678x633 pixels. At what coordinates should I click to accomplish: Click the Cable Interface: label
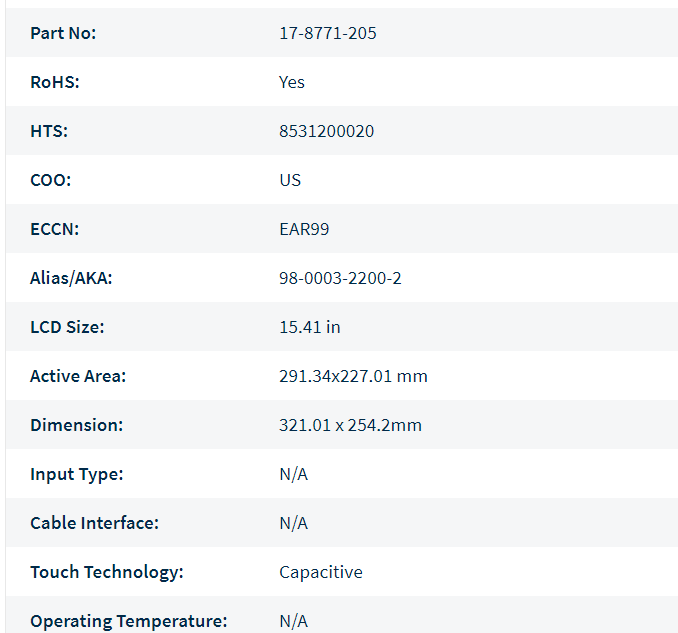pyautogui.click(x=95, y=523)
